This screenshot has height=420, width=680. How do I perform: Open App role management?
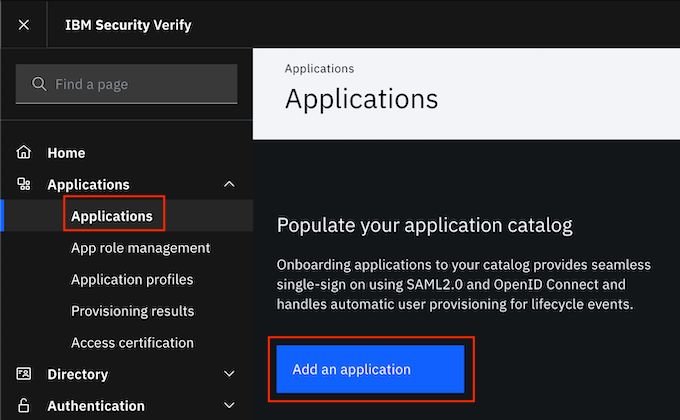point(141,248)
